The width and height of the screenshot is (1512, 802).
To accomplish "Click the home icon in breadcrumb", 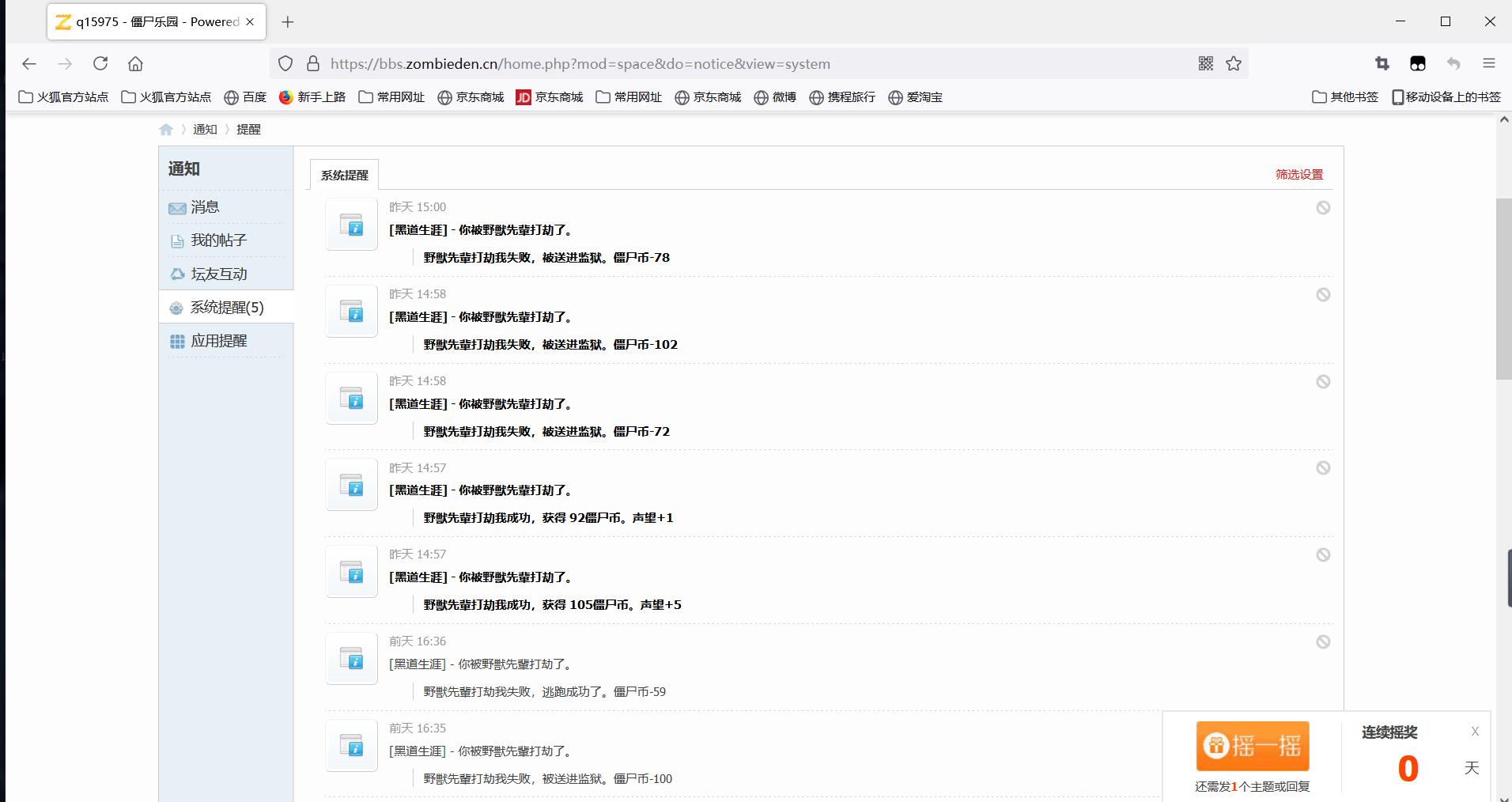I will [x=166, y=130].
